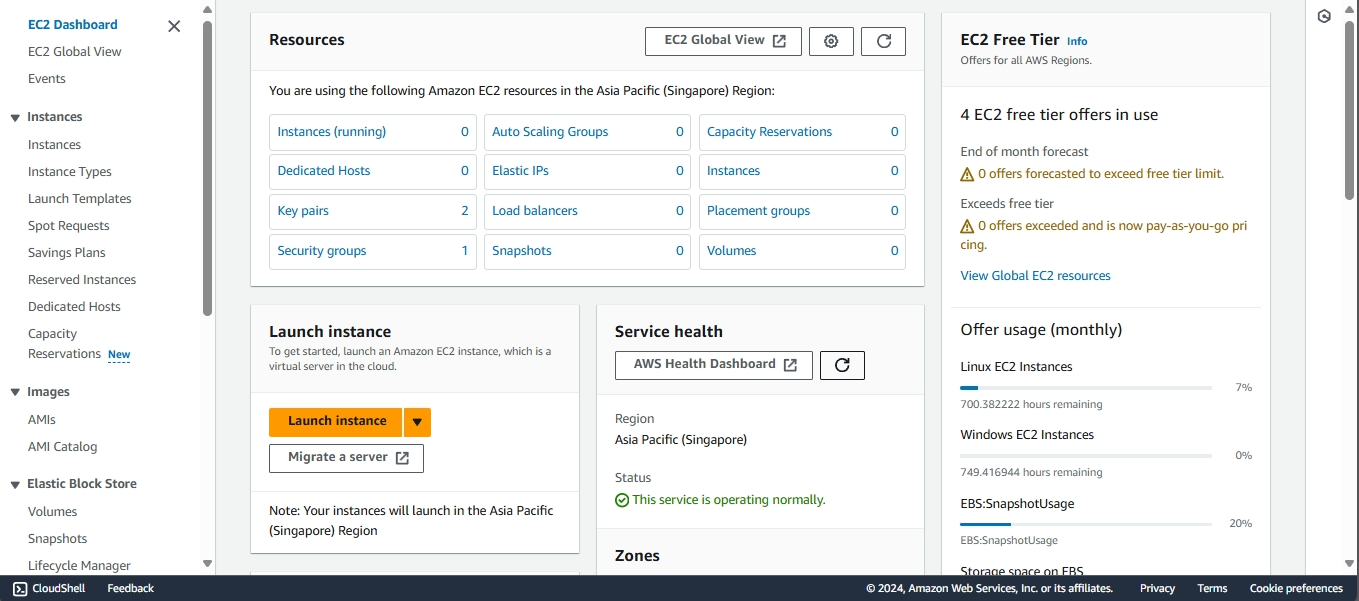The width and height of the screenshot is (1359, 601).
Task: Open the Key pairs resource link
Action: (303, 211)
